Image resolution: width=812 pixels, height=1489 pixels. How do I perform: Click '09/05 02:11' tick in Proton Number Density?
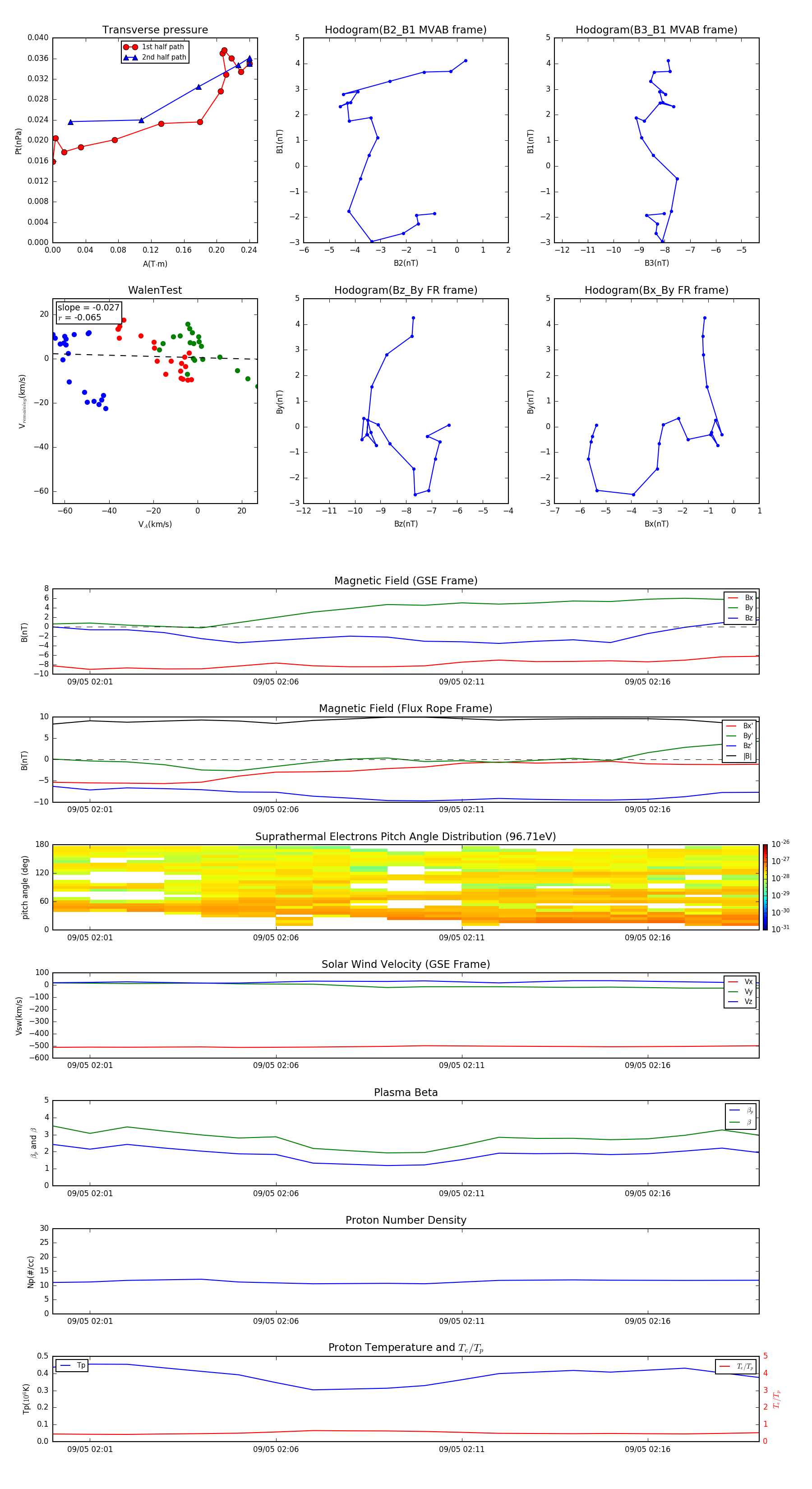[x=462, y=1321]
